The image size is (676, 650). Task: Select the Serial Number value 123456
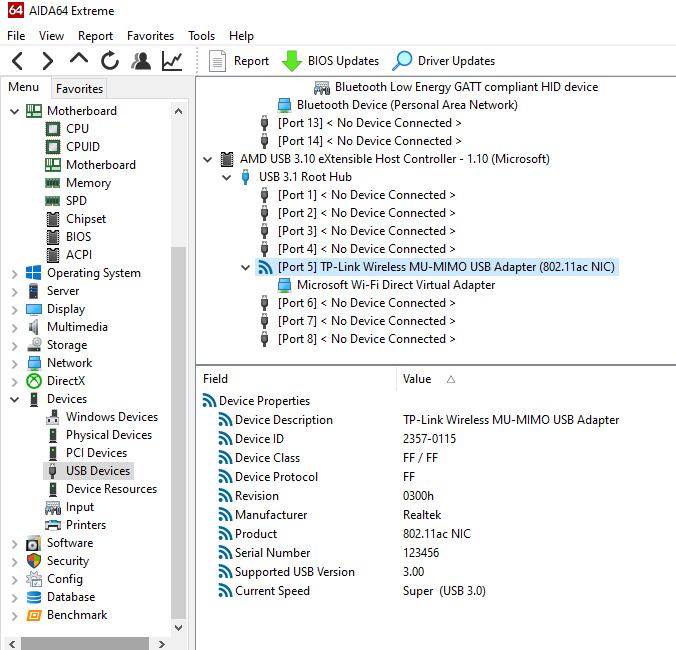(x=421, y=553)
